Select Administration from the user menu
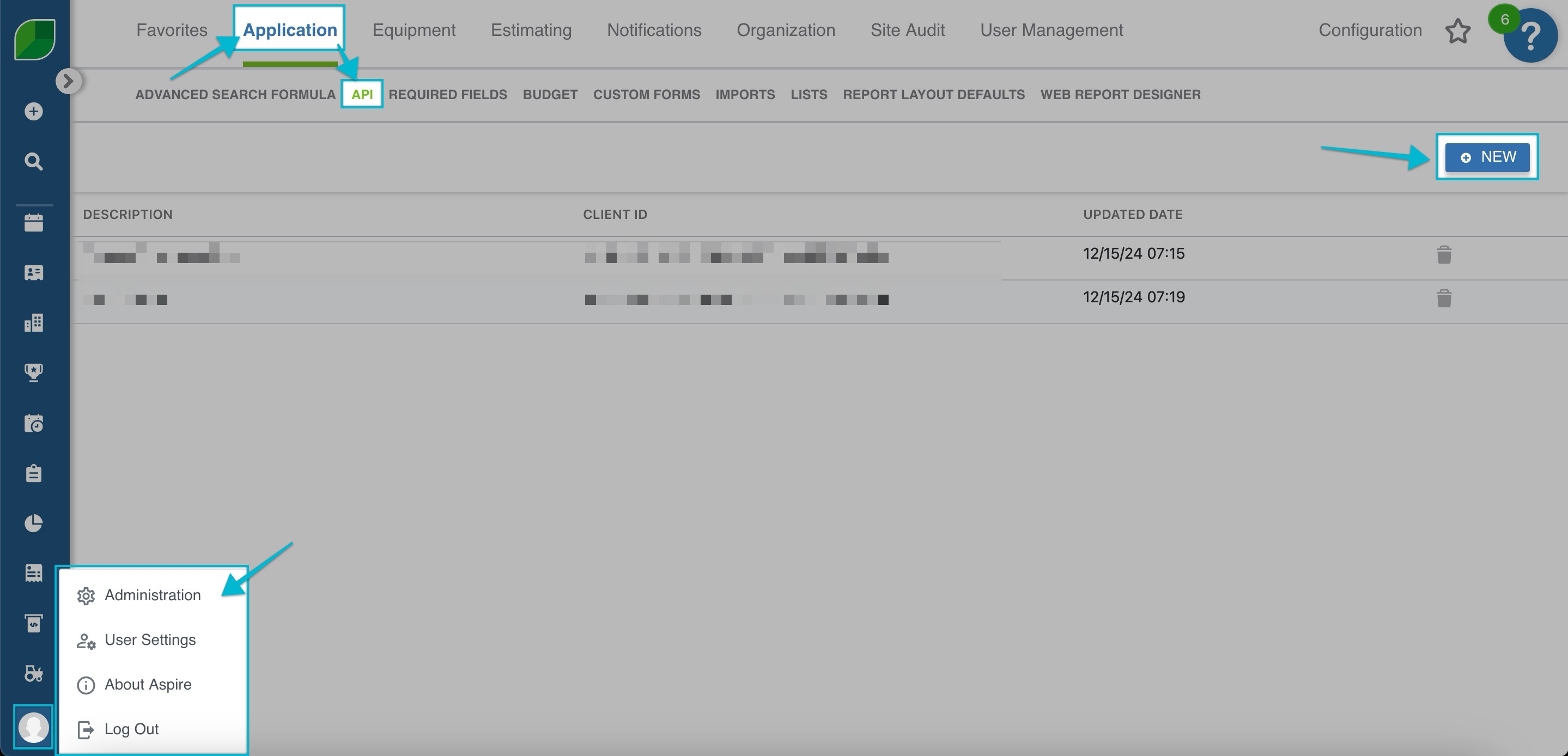The width and height of the screenshot is (1568, 756). [x=152, y=595]
